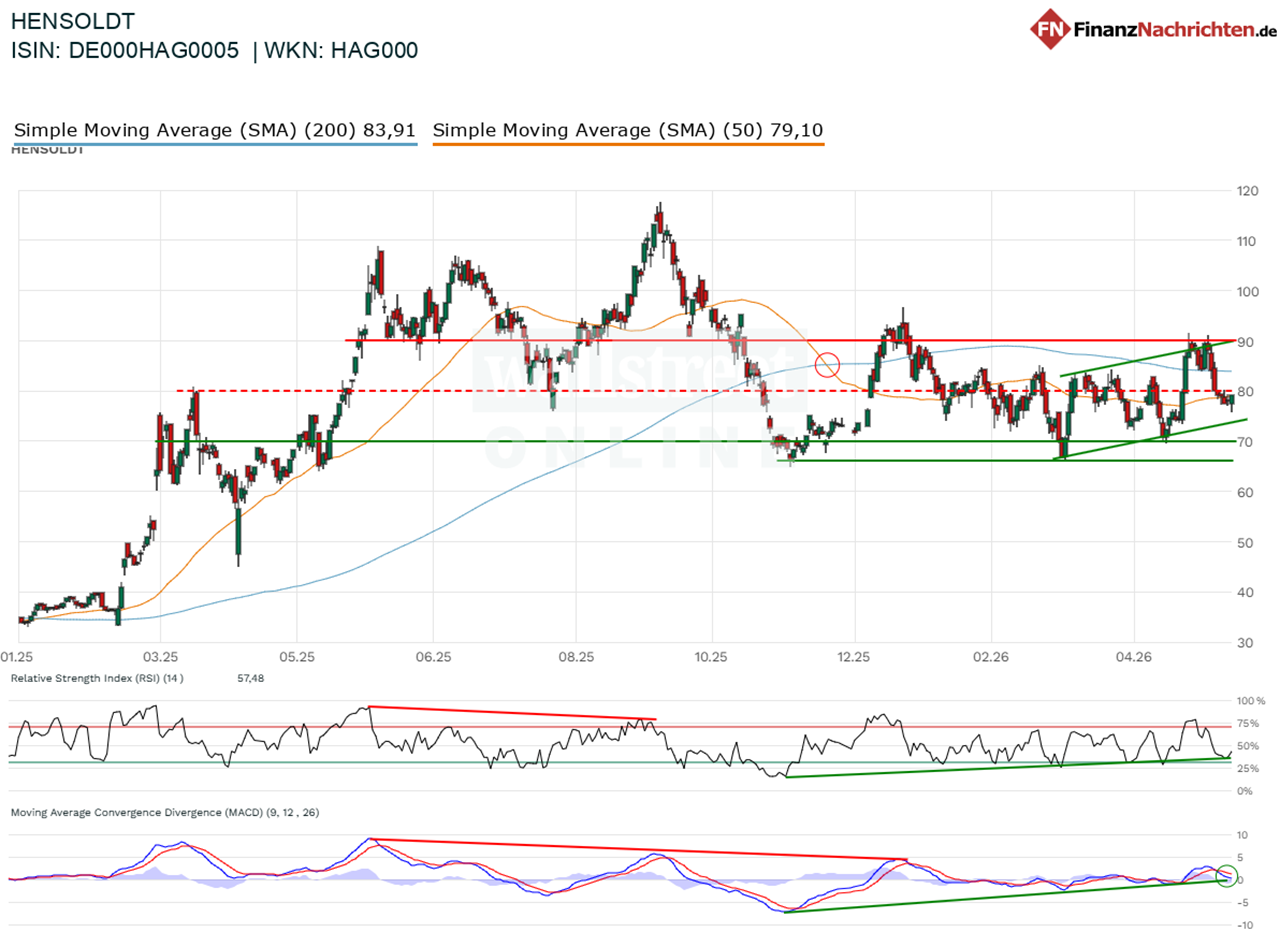Click the 01.25 date axis label
The width and height of the screenshot is (1280, 940).
[19, 658]
